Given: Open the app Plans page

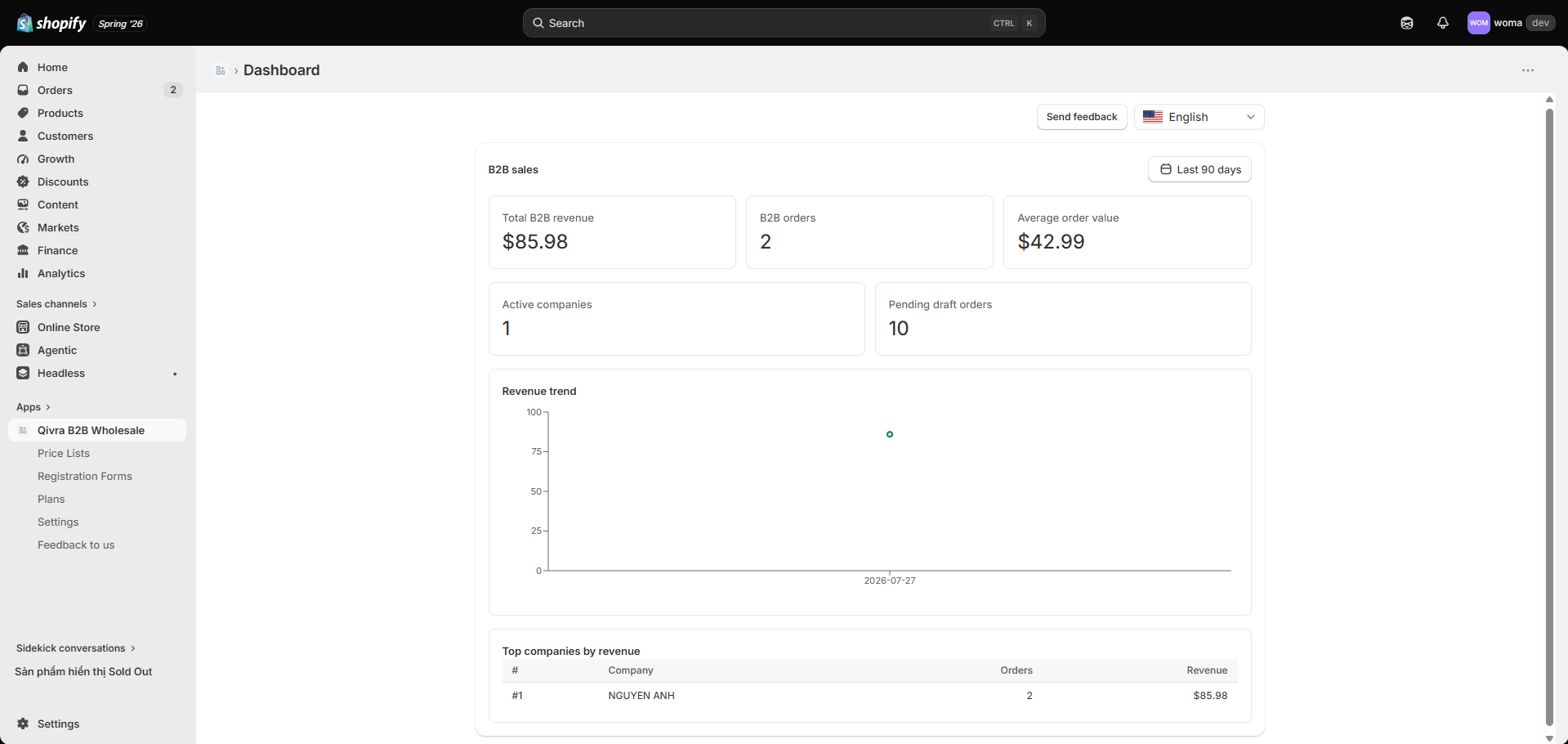Looking at the screenshot, I should (51, 499).
